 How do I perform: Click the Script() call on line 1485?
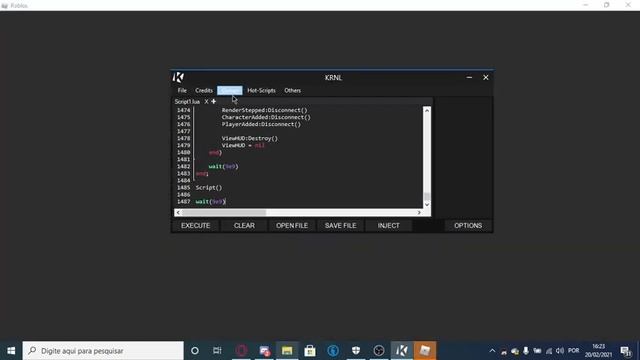tap(209, 188)
